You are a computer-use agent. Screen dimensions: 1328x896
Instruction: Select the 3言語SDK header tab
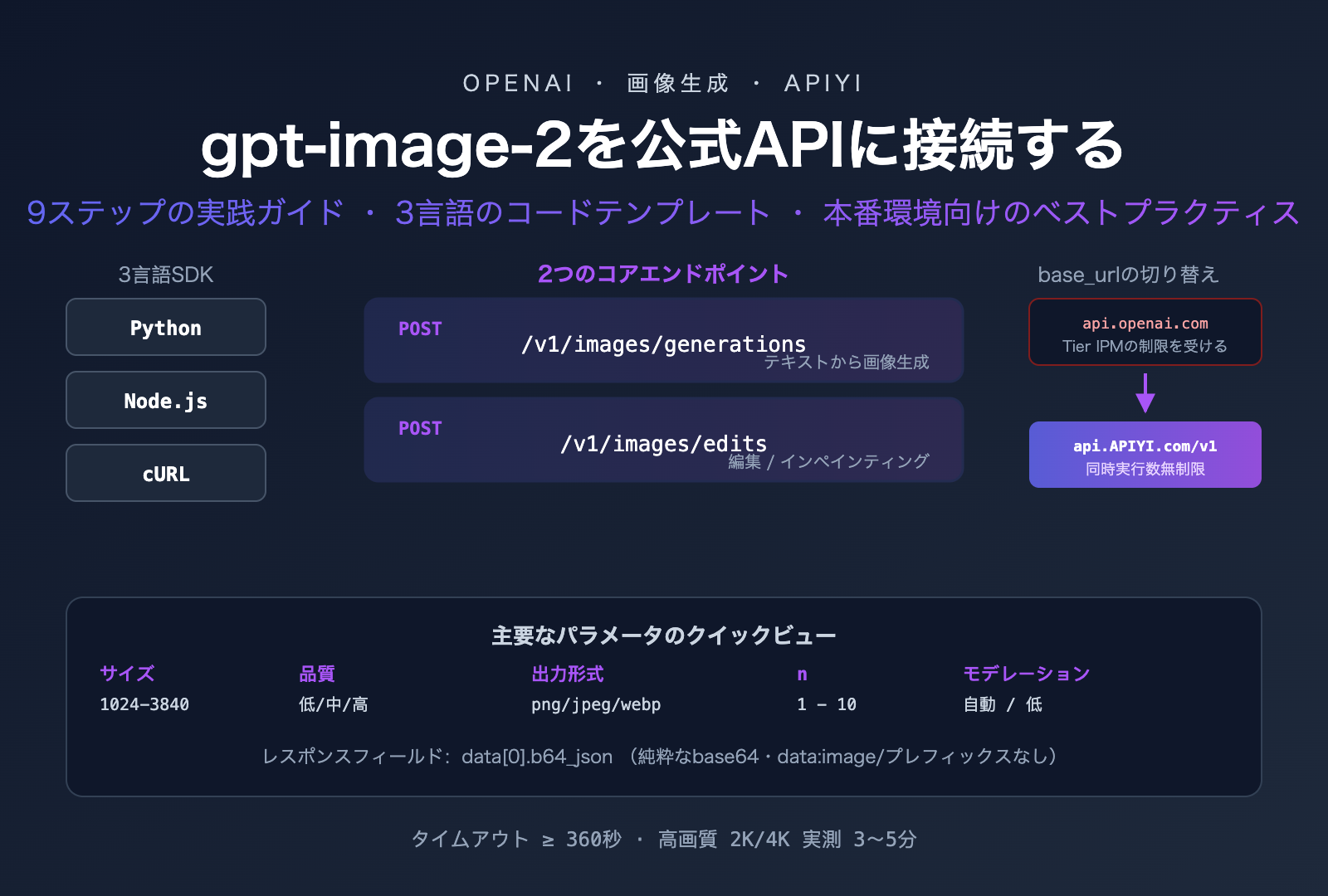pyautogui.click(x=166, y=274)
